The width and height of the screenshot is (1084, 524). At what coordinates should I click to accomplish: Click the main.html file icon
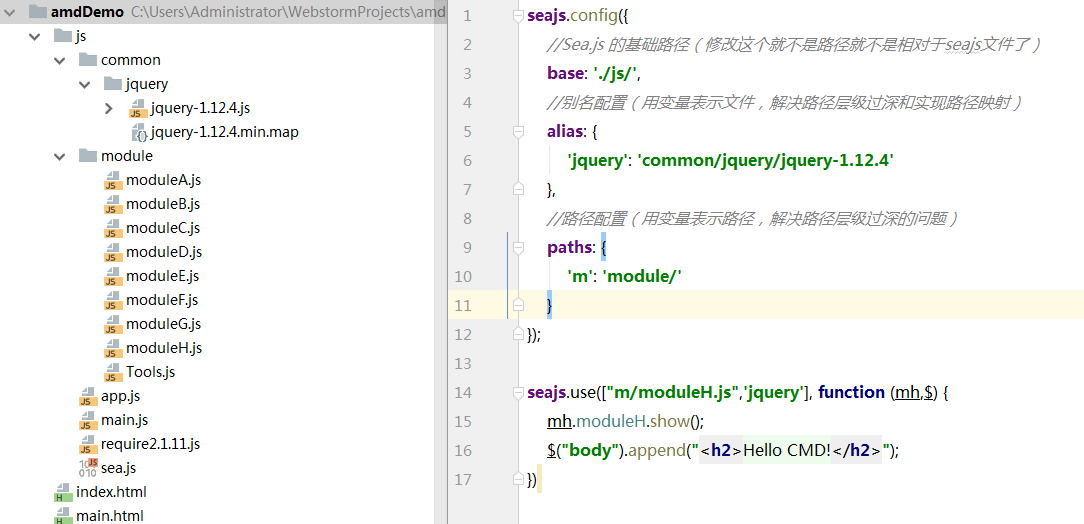(x=63, y=516)
